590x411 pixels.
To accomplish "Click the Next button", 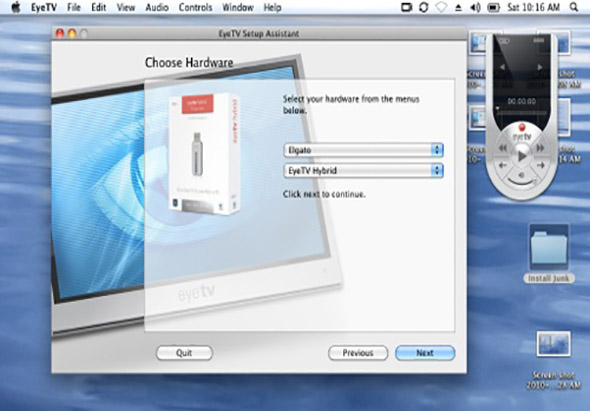I will [x=425, y=353].
